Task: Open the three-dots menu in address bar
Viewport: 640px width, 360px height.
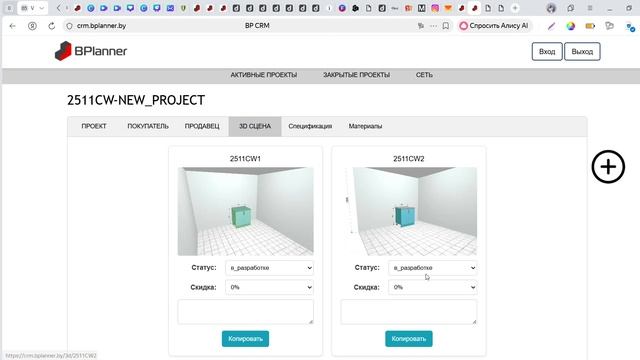Action: [x=433, y=26]
